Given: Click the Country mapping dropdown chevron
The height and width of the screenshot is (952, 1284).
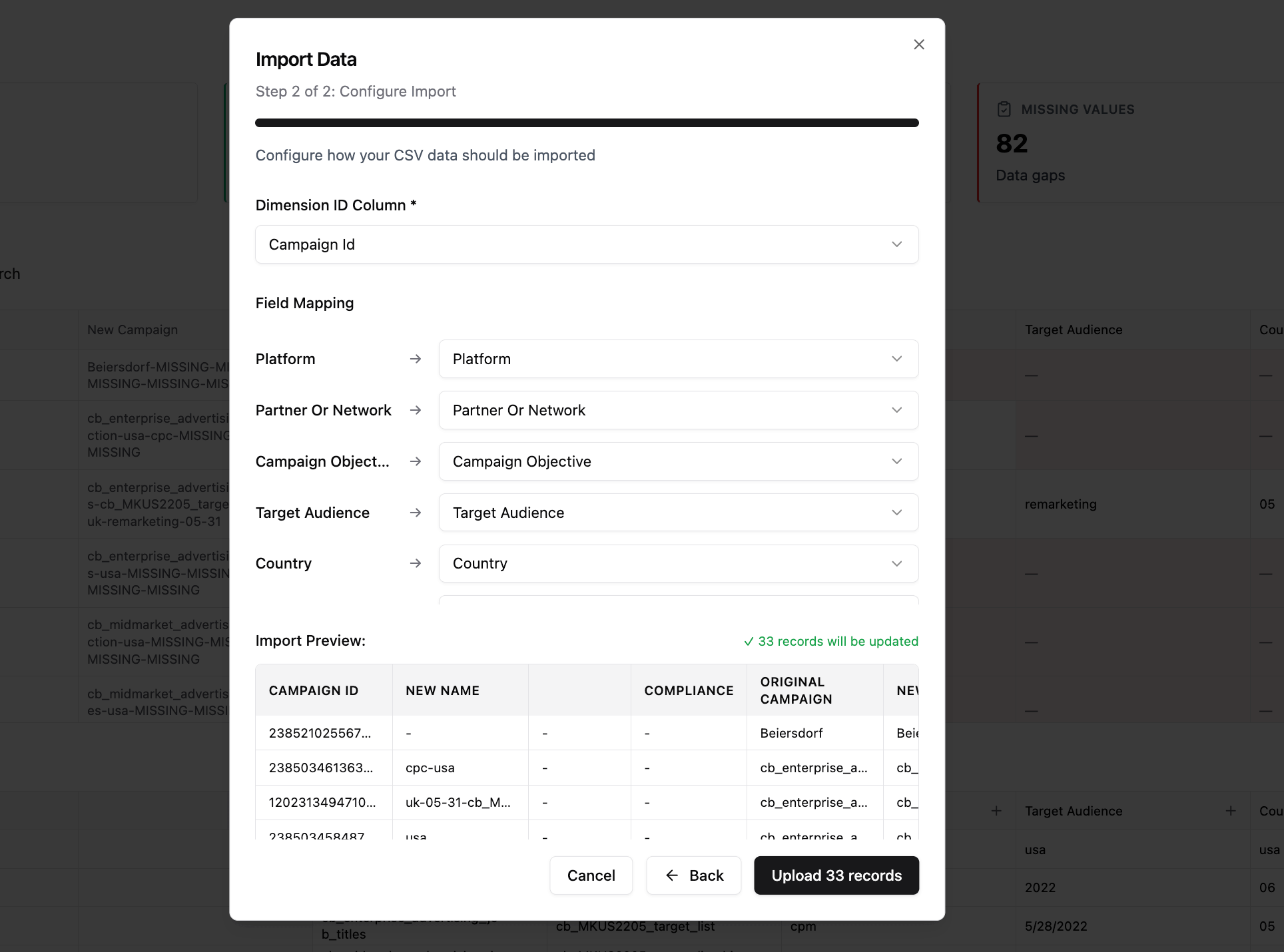Looking at the screenshot, I should [896, 564].
